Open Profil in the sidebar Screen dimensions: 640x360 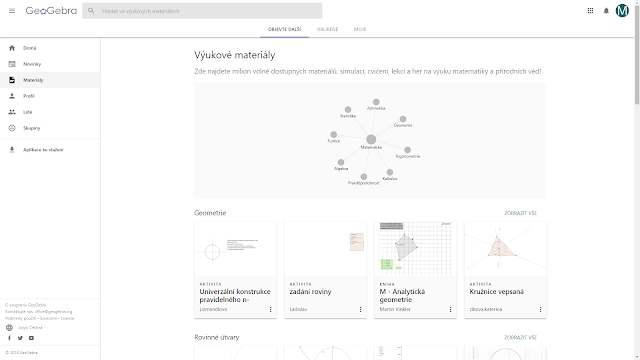click(x=50, y=96)
